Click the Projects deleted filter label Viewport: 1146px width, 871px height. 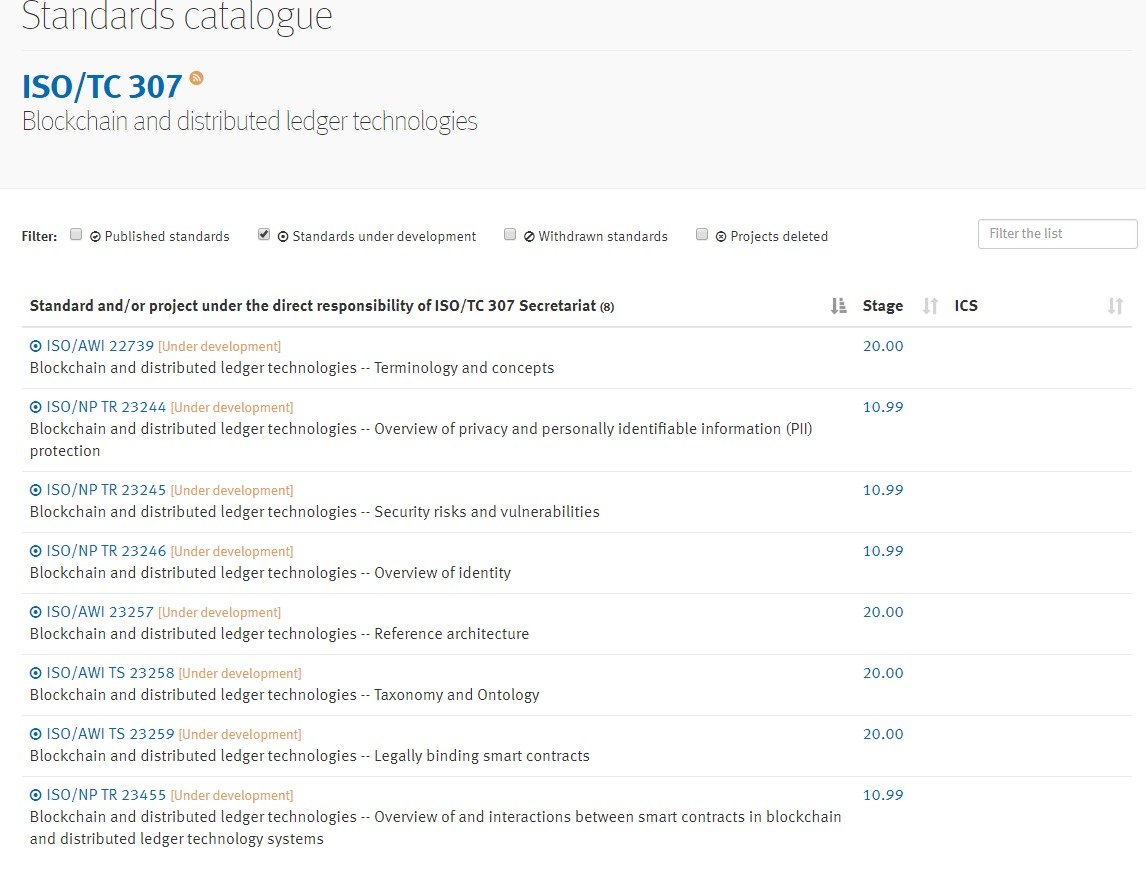coord(779,237)
